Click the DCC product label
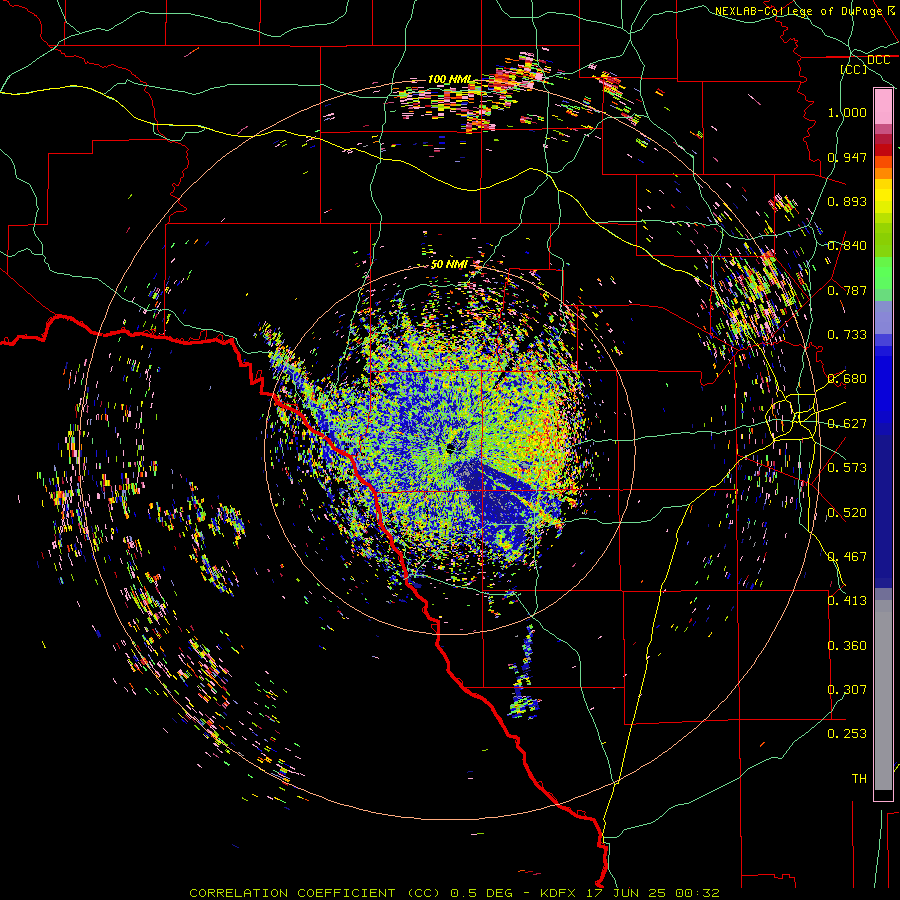The width and height of the screenshot is (900, 900). pos(878,60)
